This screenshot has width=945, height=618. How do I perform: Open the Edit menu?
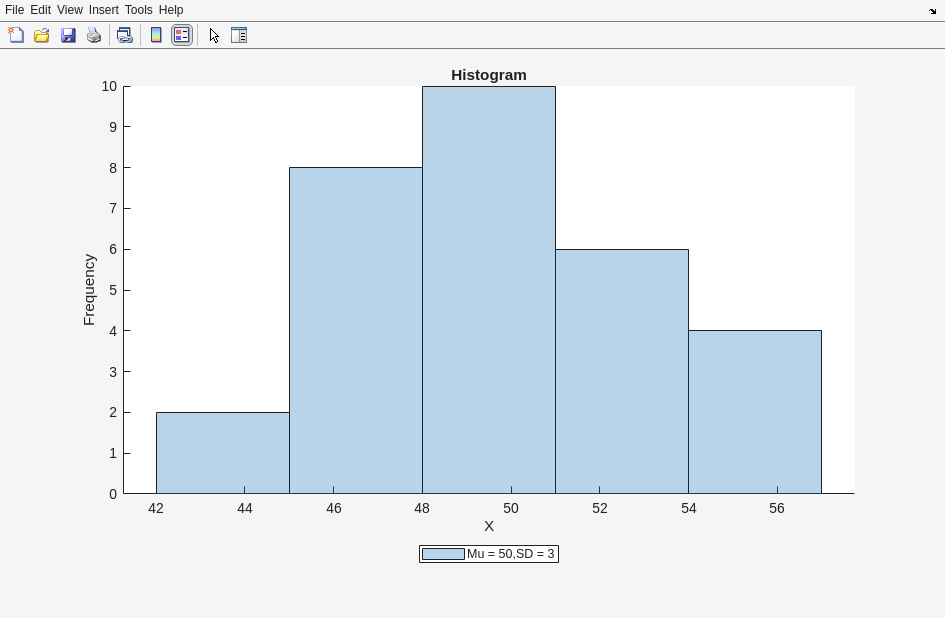point(40,10)
